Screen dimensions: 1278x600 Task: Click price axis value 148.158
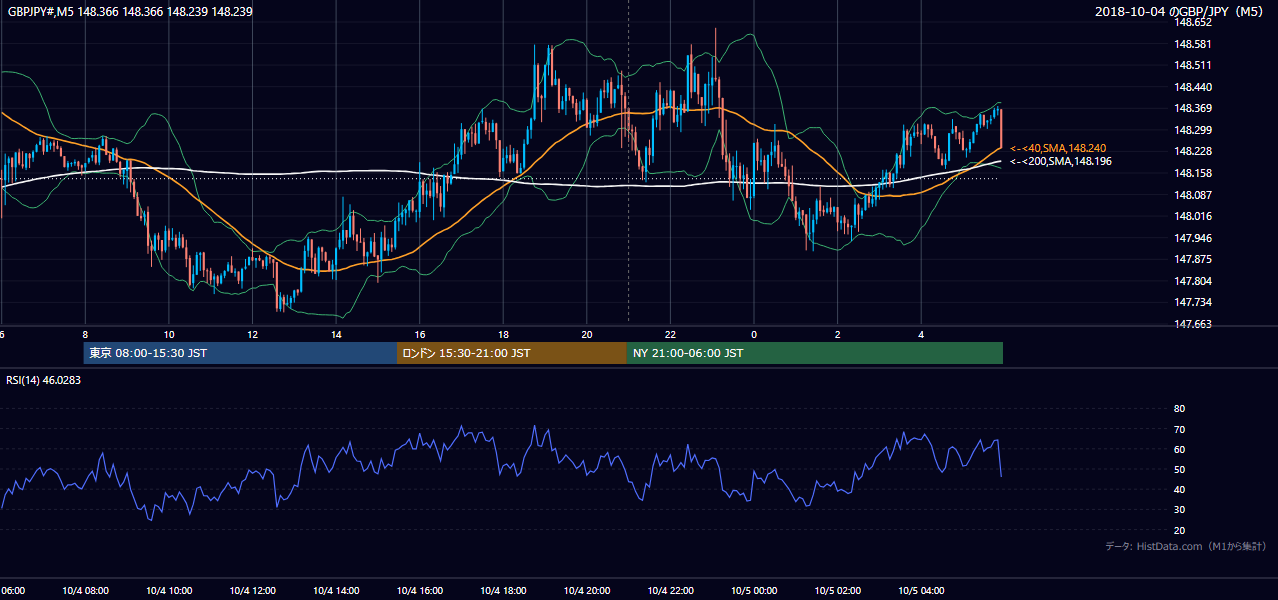1192,173
